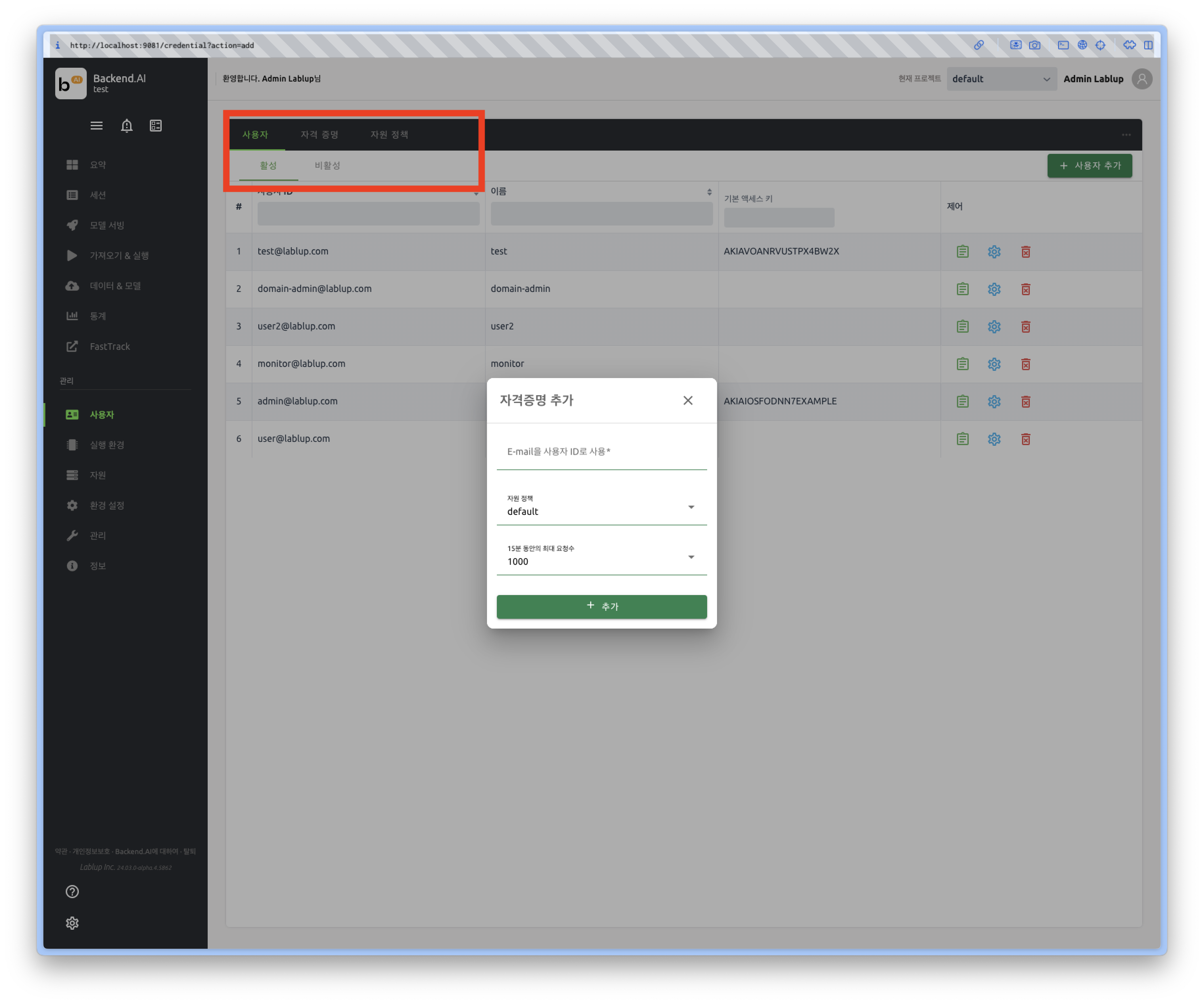Image resolution: width=1204 pixels, height=1004 pixels.
Task: Open settings gear for domain-admin@lablup.com
Action: (994, 289)
